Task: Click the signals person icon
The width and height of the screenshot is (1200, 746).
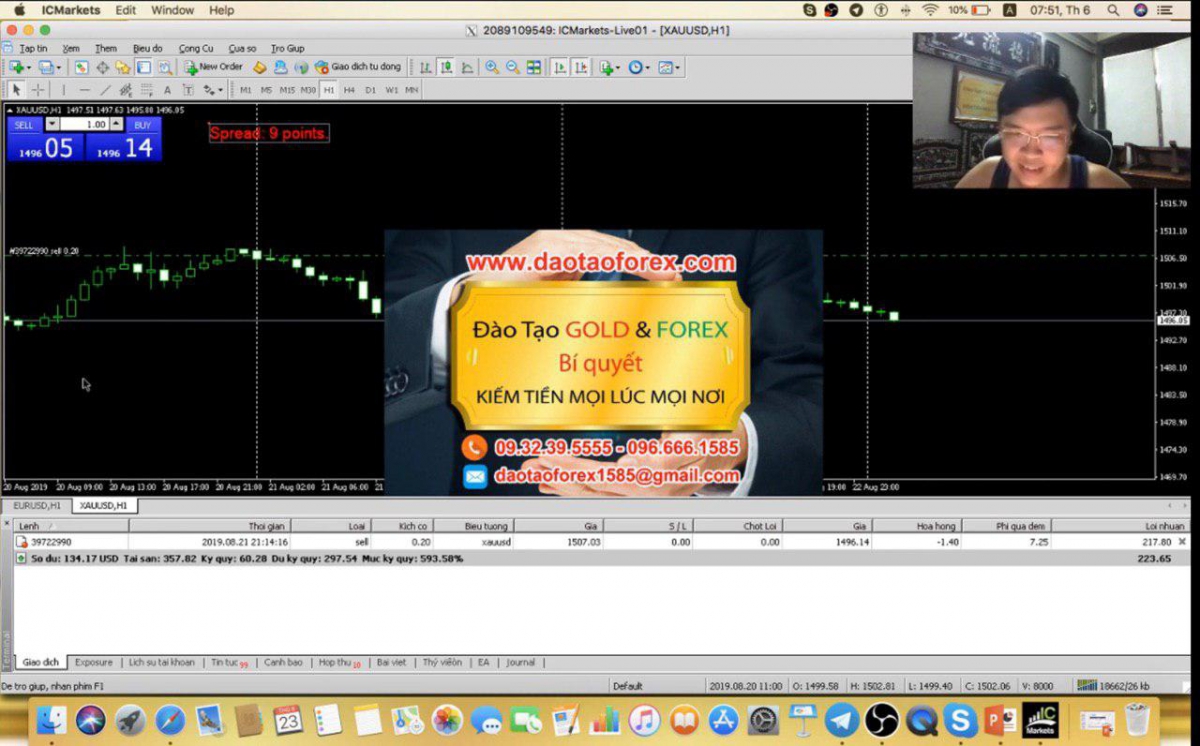Action: [280, 67]
